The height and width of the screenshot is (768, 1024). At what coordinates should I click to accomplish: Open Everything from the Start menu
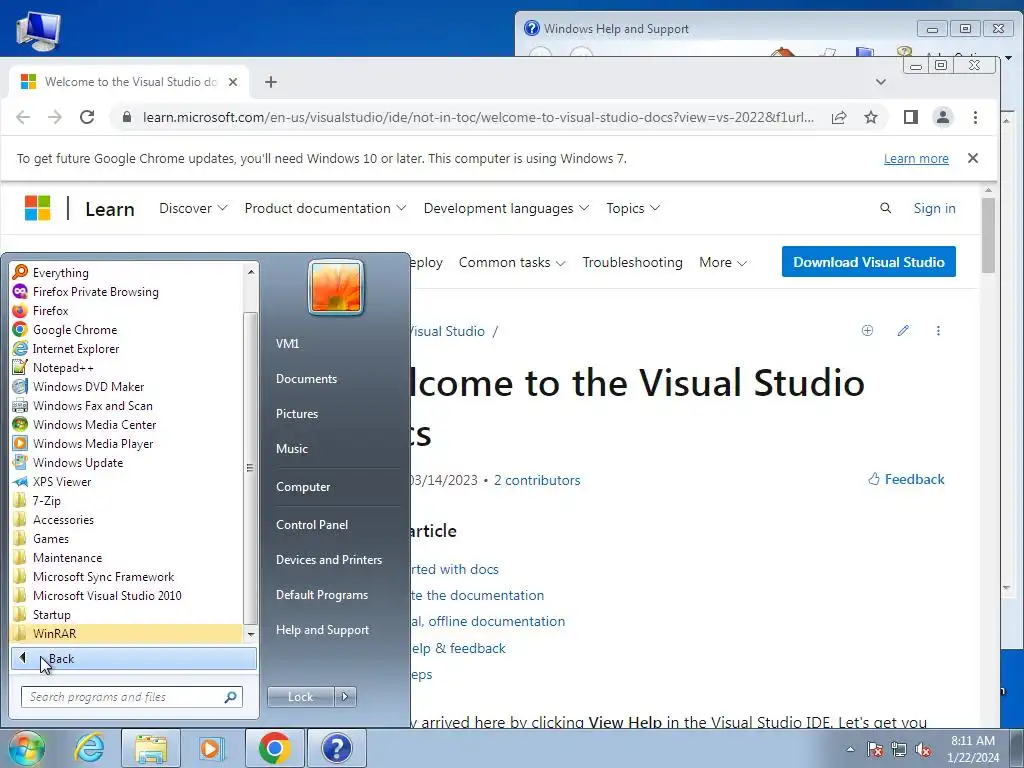[x=127, y=272]
